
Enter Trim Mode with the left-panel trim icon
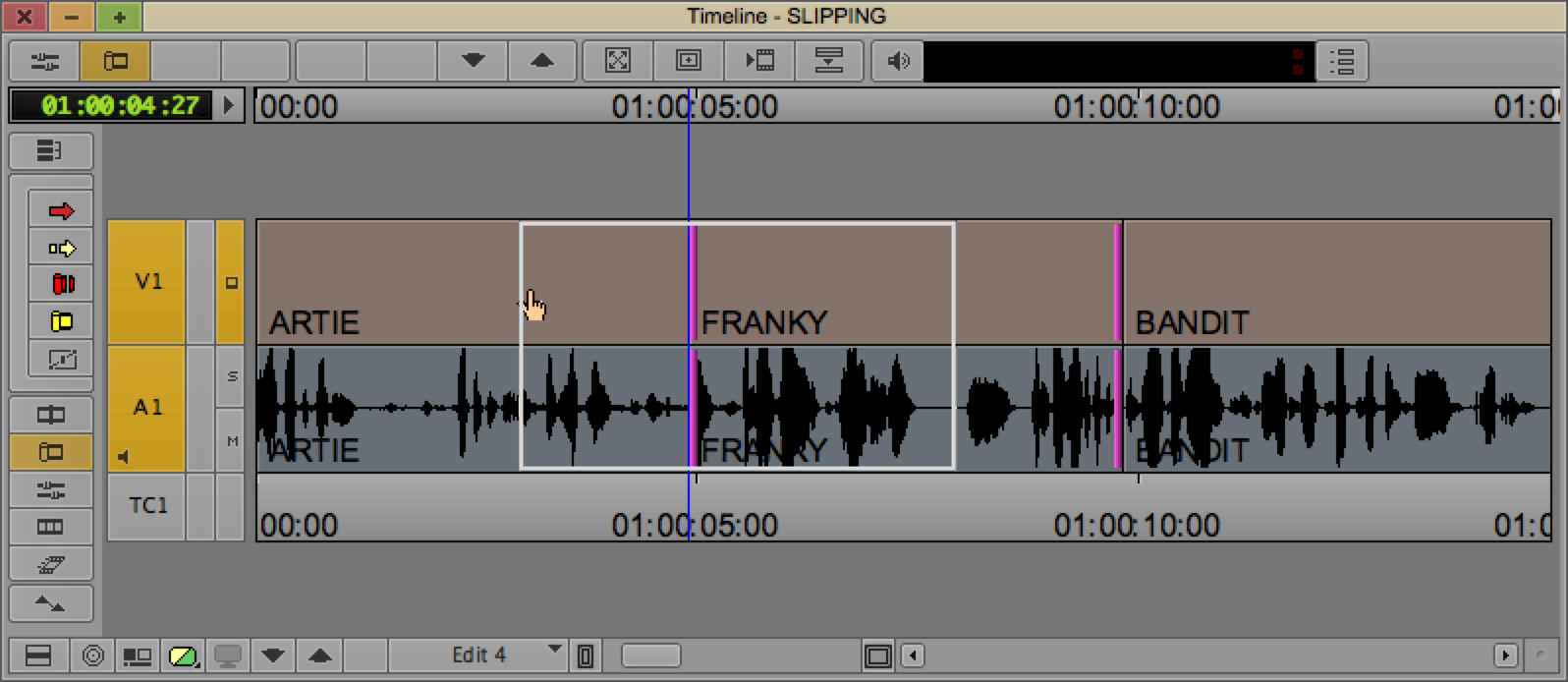click(x=50, y=415)
